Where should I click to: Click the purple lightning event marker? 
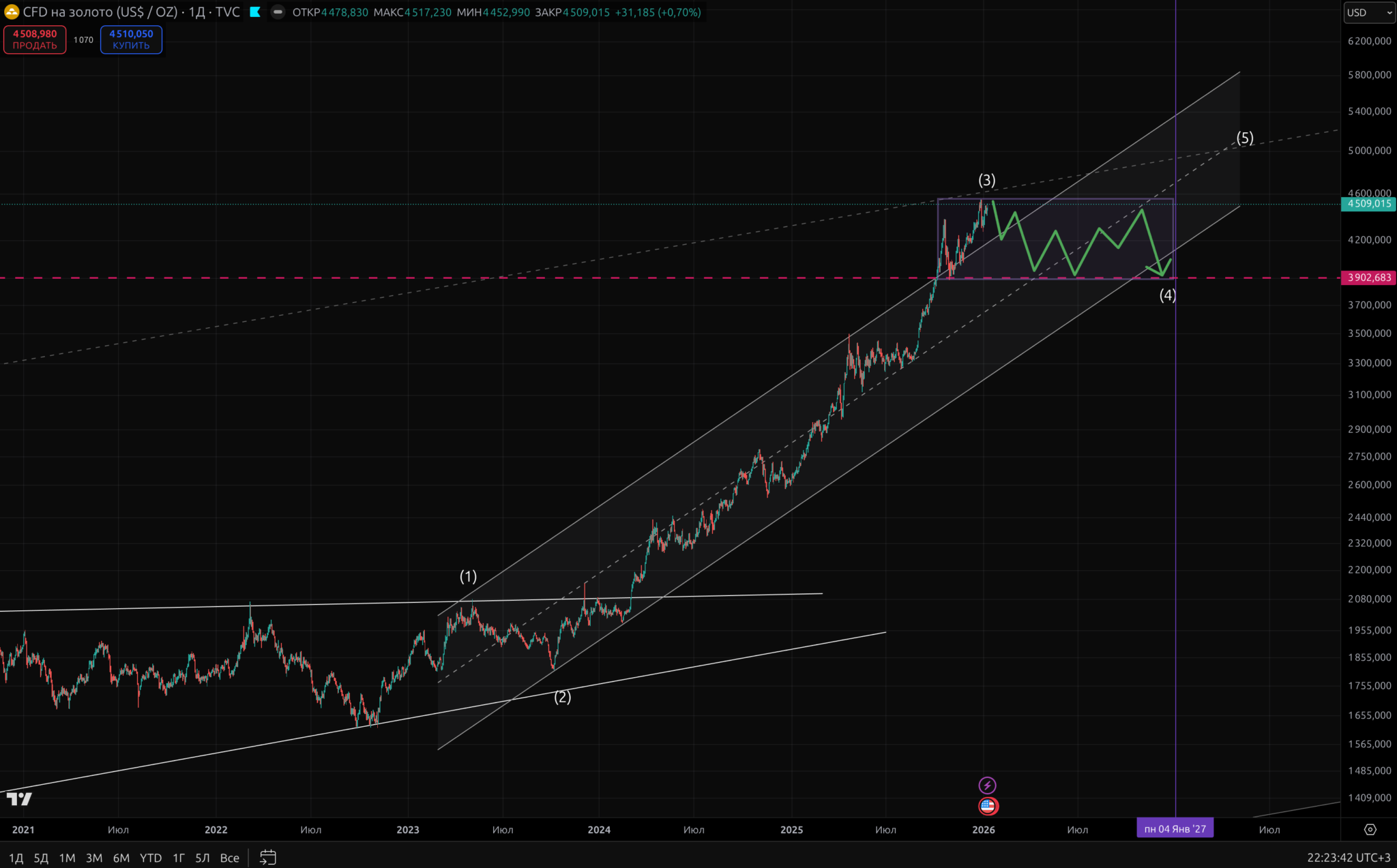(987, 785)
